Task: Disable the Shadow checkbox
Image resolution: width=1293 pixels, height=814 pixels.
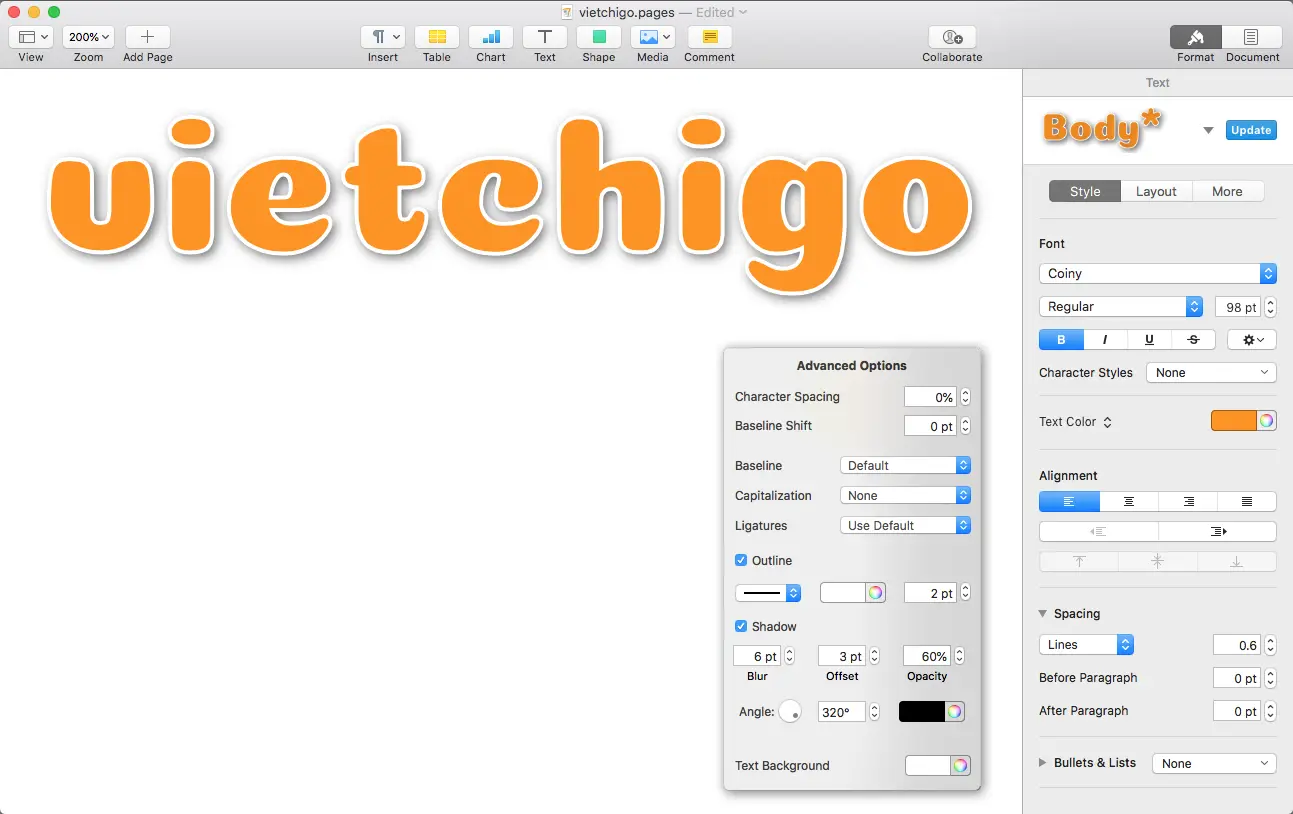Action: point(741,627)
